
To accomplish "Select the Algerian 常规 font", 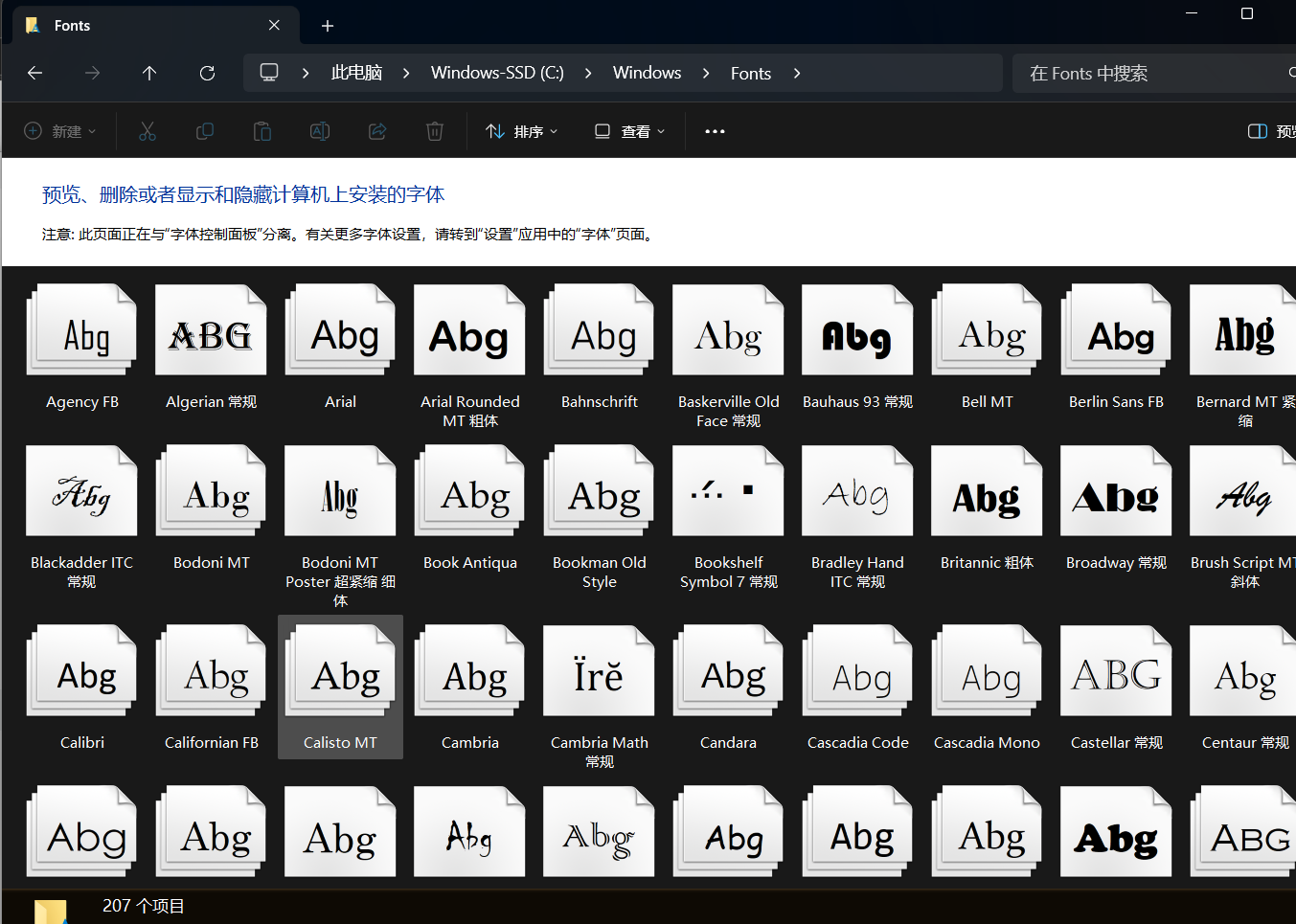I will coord(212,348).
